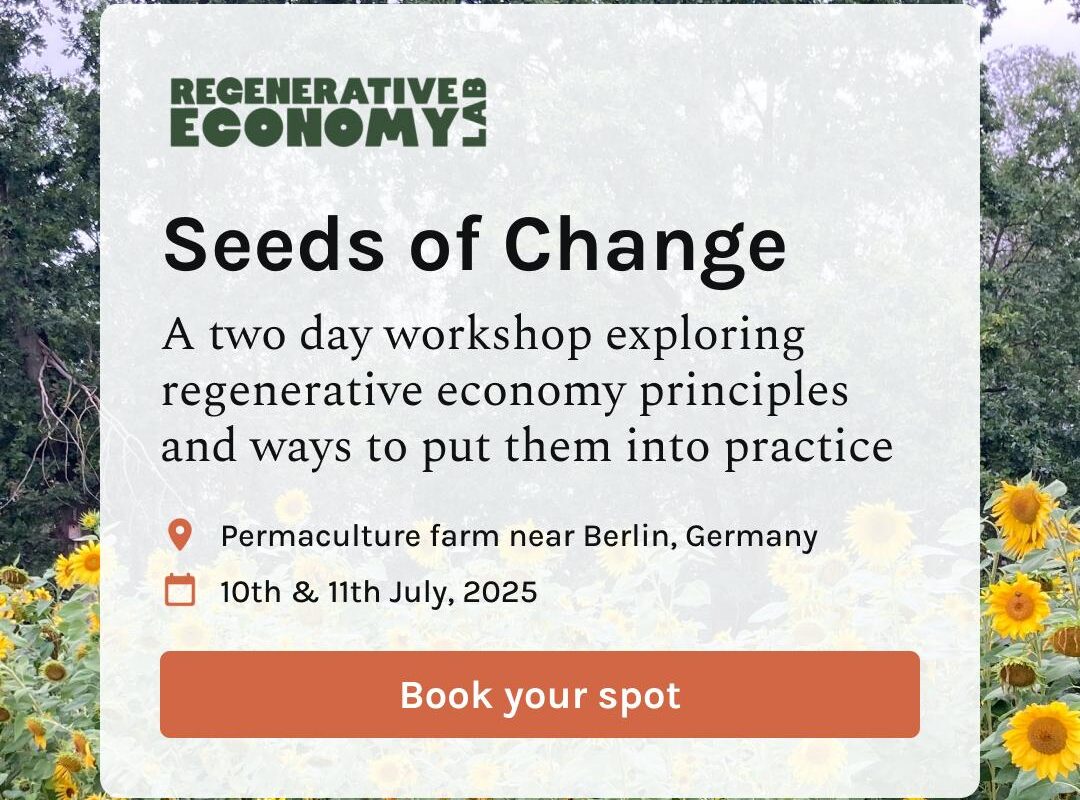
Task: Click the location pin icon
Action: click(x=180, y=535)
